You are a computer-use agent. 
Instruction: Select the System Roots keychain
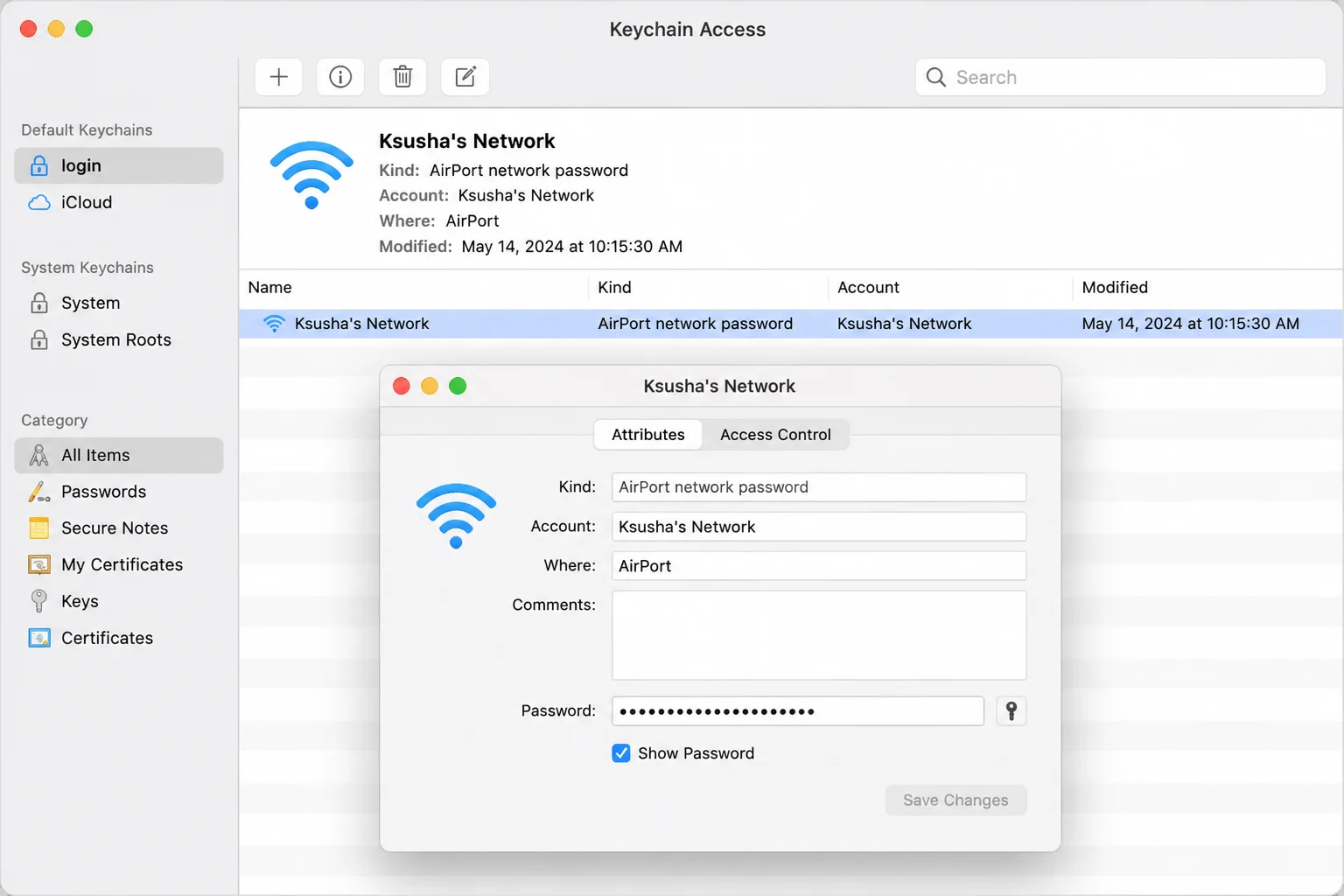point(119,339)
